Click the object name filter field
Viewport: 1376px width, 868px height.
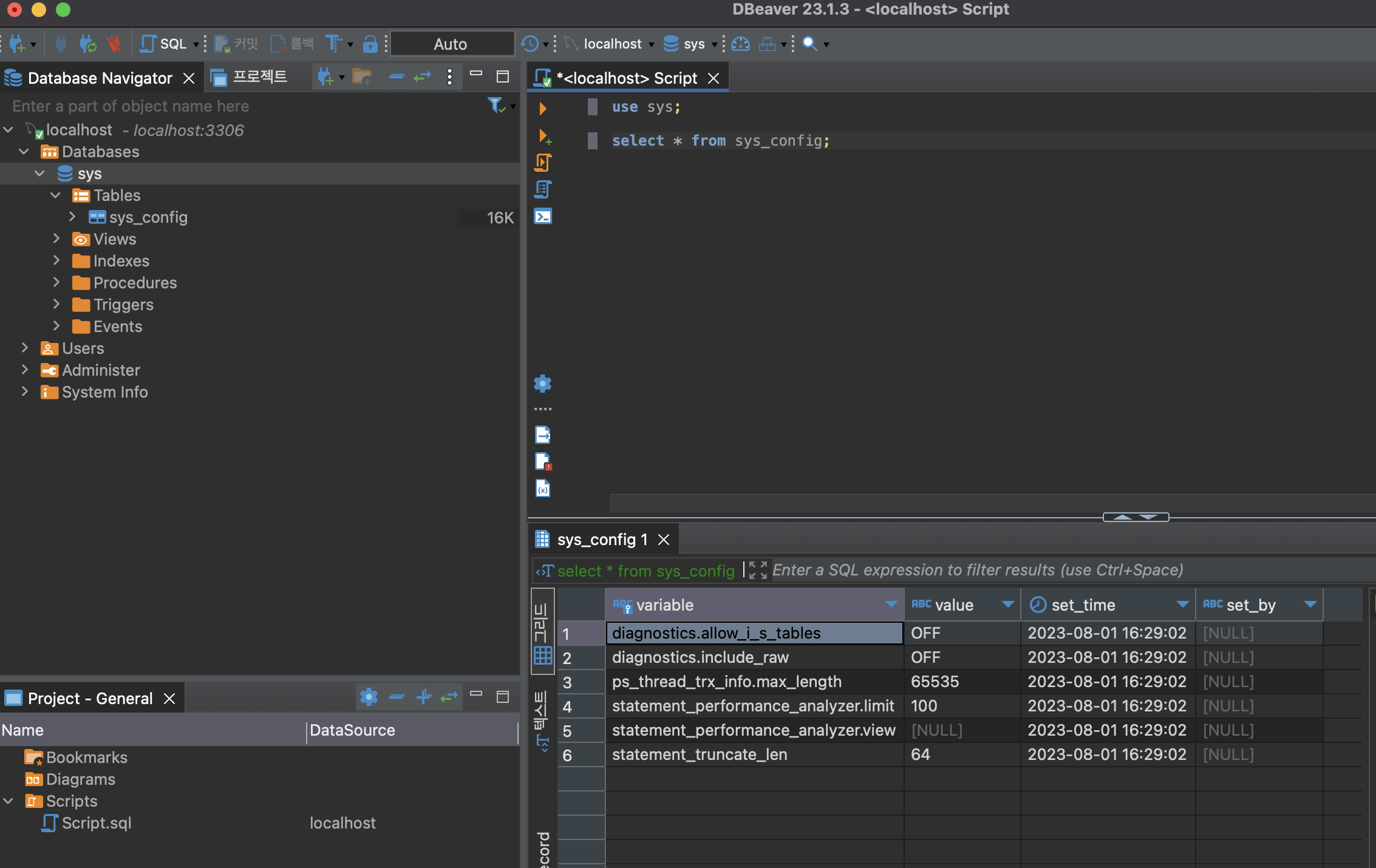(243, 106)
